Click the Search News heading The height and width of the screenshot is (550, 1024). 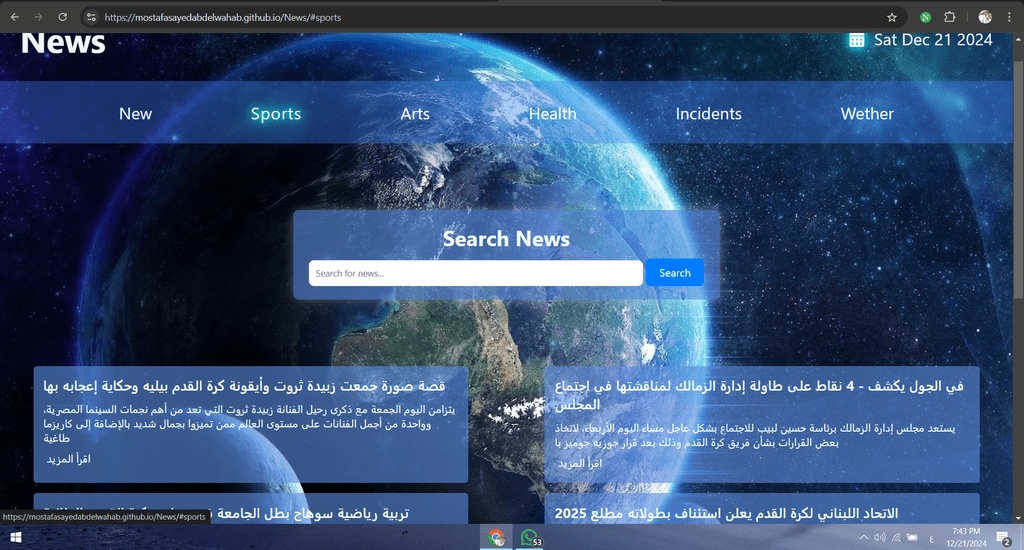506,239
